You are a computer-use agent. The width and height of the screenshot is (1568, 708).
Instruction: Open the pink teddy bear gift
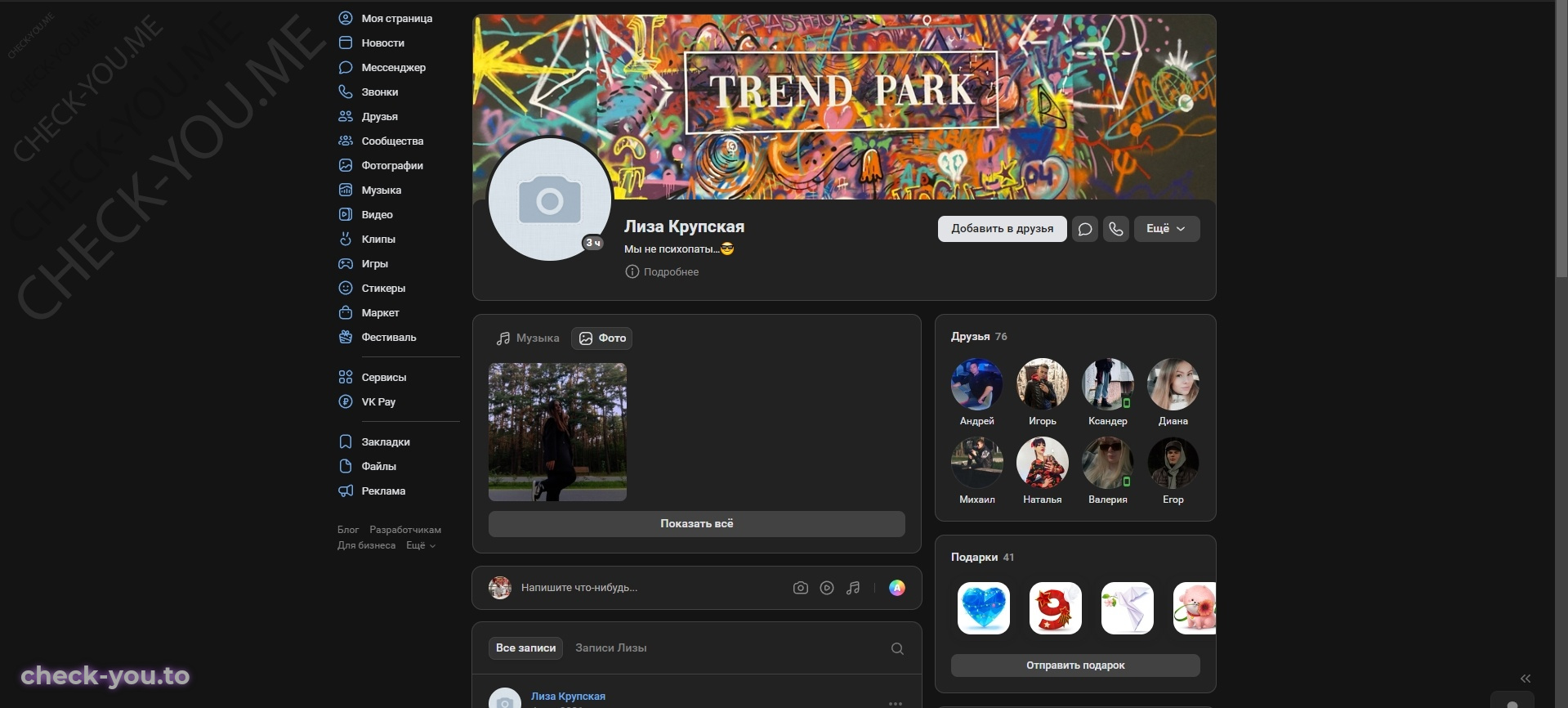(1195, 608)
